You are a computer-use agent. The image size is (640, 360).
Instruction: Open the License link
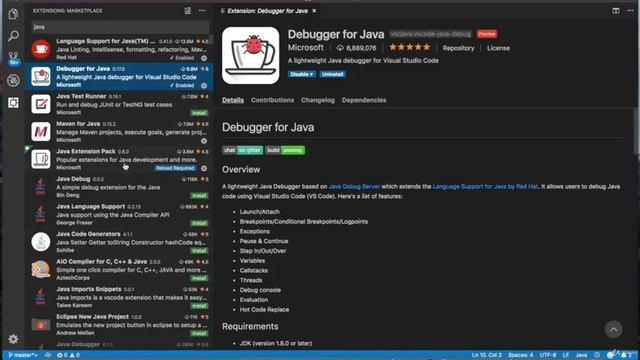498,48
